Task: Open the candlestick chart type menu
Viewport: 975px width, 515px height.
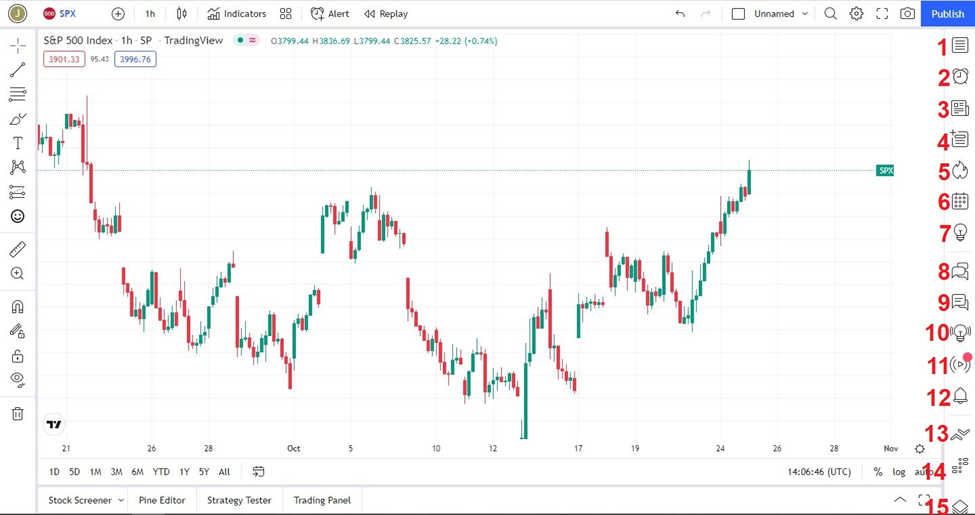Action: 182,14
